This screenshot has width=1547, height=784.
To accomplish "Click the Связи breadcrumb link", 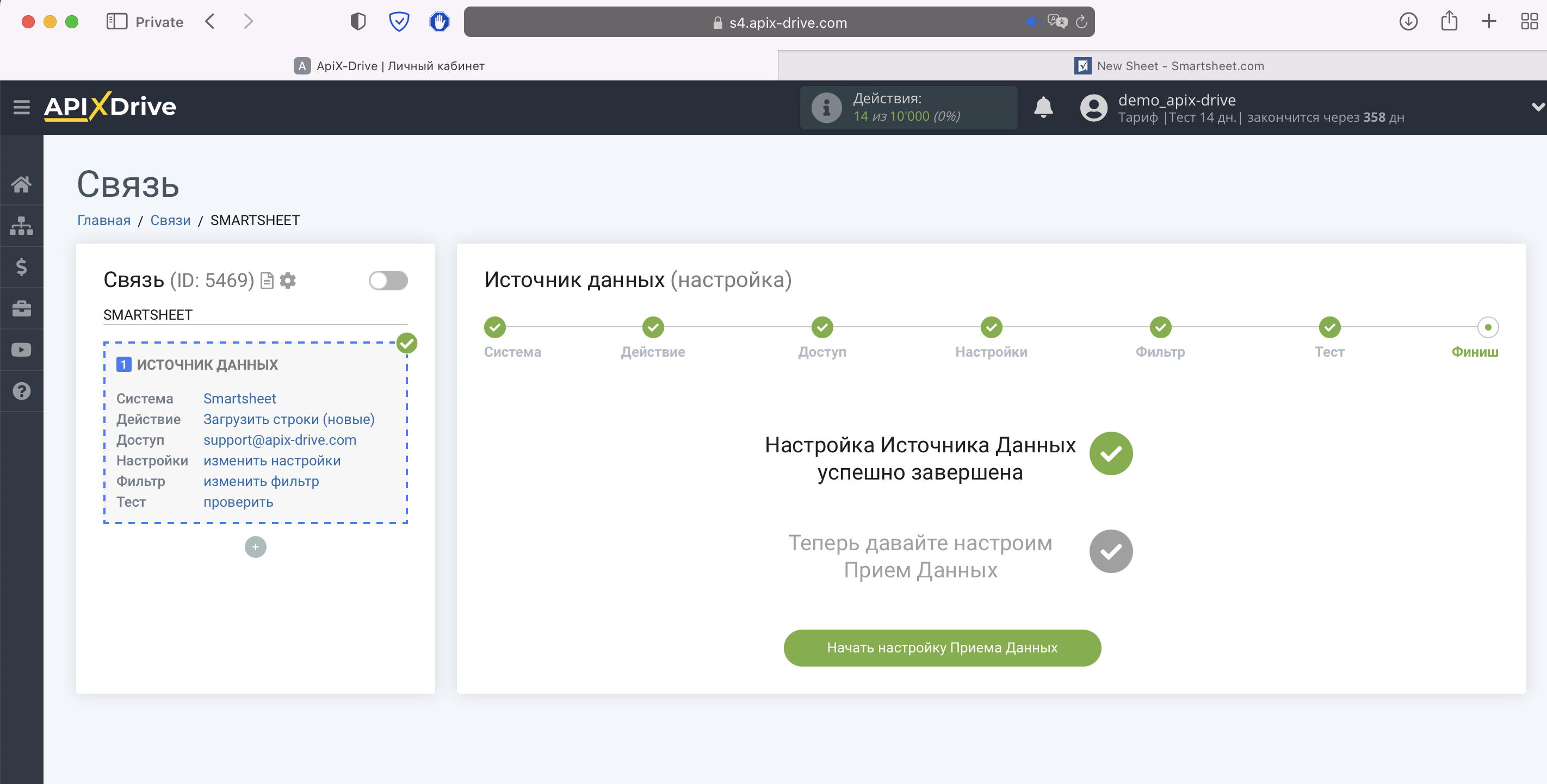I will click(x=170, y=219).
